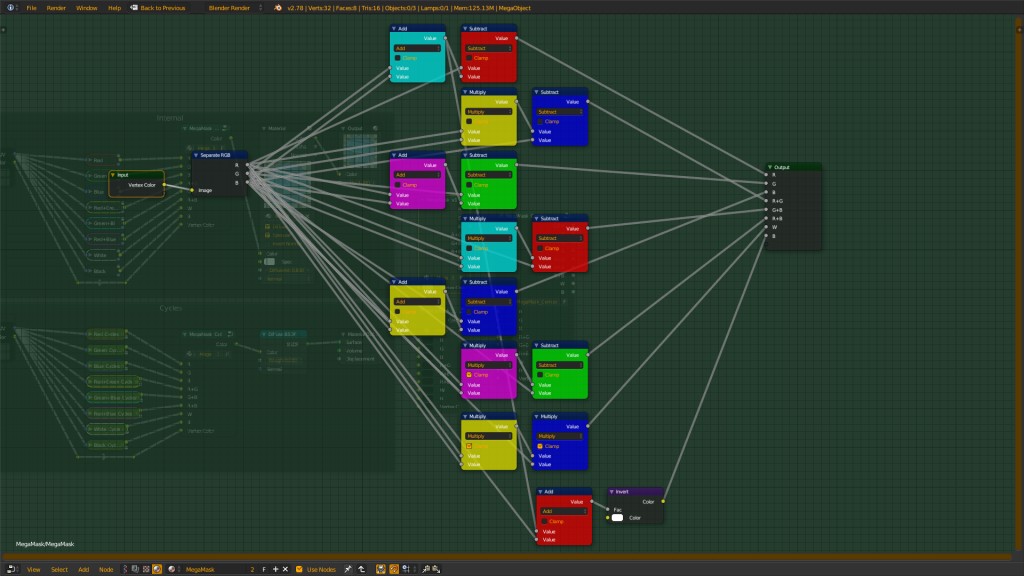Toggle Clamp on the yellow Multiply node

[x=469, y=121]
